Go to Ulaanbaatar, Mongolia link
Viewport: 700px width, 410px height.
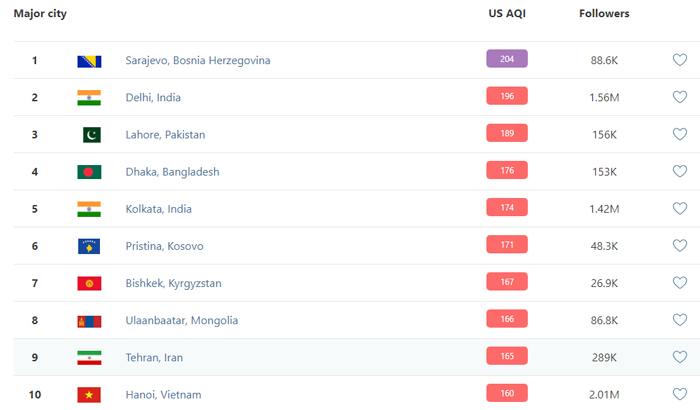point(182,320)
